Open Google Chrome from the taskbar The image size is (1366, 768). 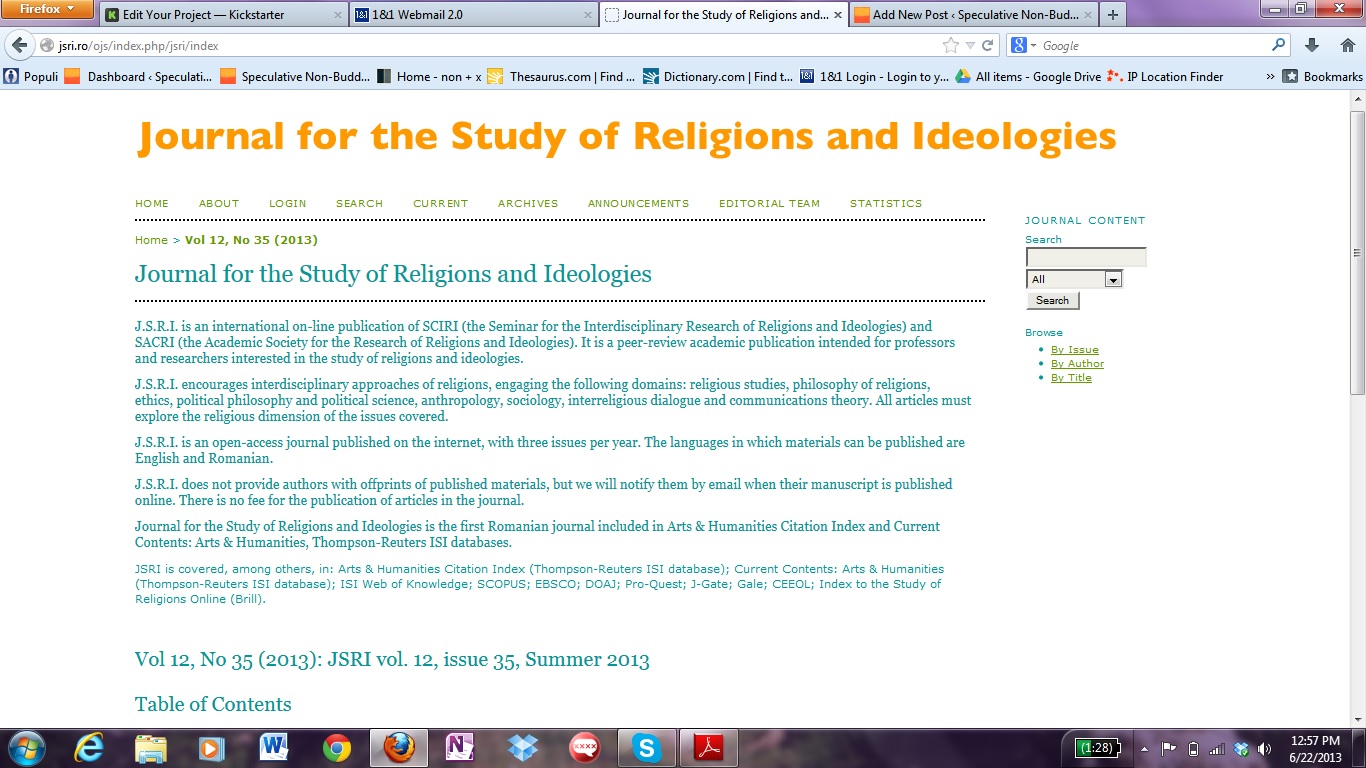pyautogui.click(x=337, y=747)
